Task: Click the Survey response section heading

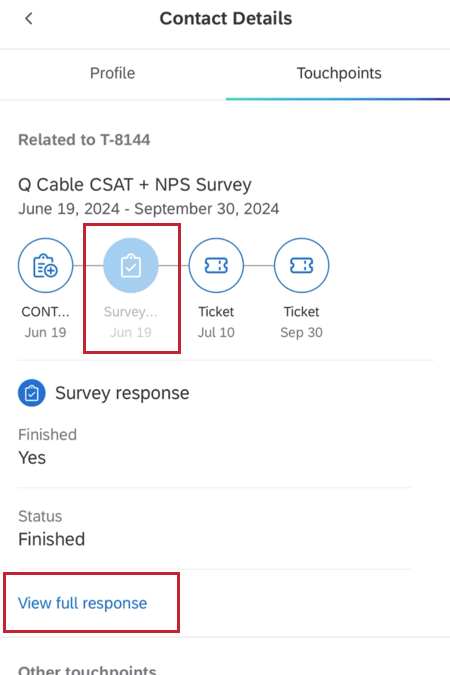Action: (x=122, y=393)
